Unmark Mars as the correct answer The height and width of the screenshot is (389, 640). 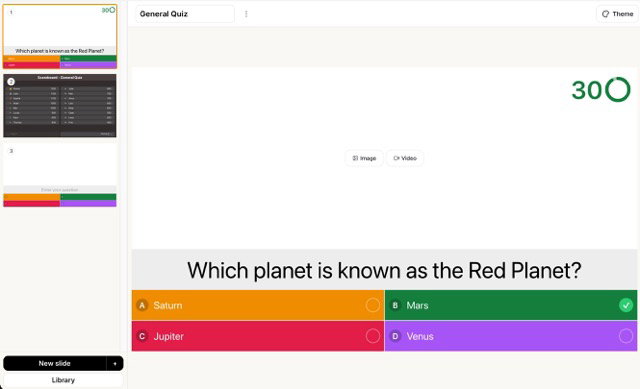coord(625,305)
